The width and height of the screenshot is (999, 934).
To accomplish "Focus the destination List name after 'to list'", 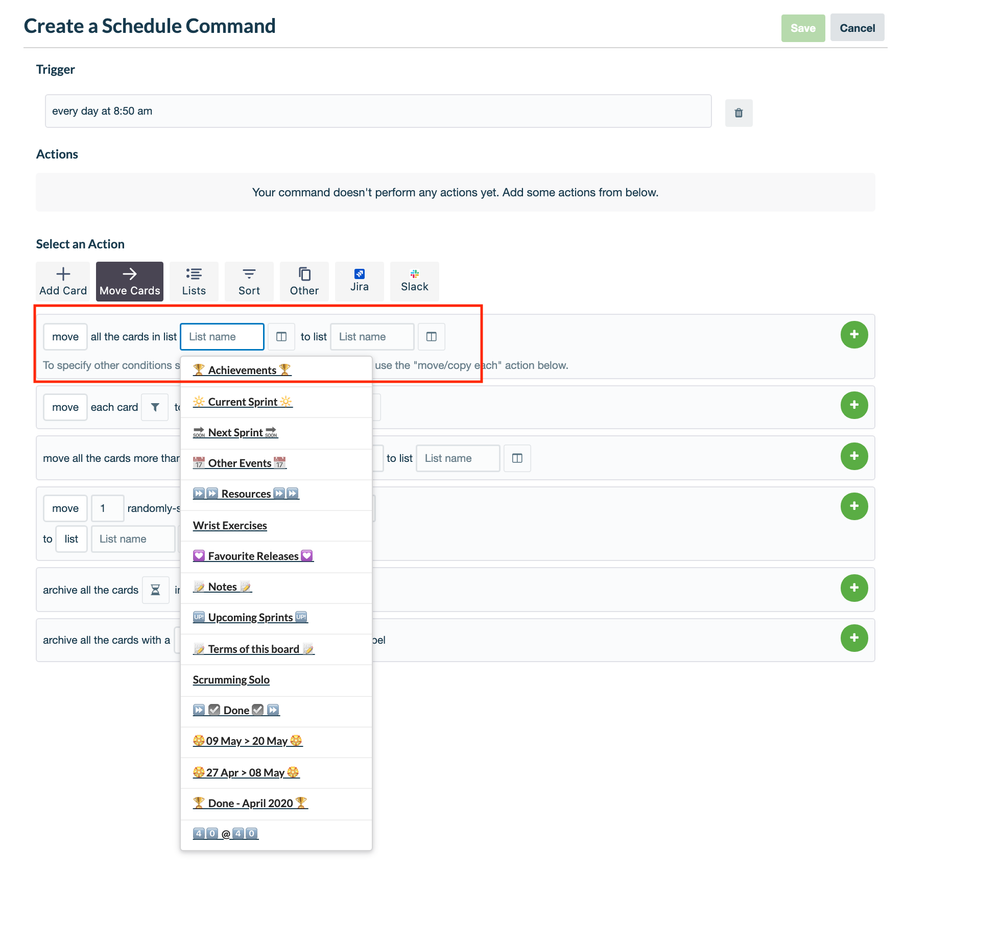I will pos(372,336).
